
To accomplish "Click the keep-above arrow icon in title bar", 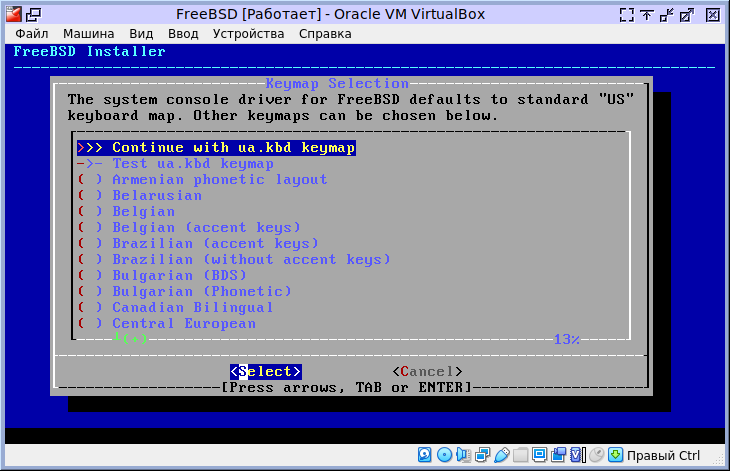I will [646, 15].
